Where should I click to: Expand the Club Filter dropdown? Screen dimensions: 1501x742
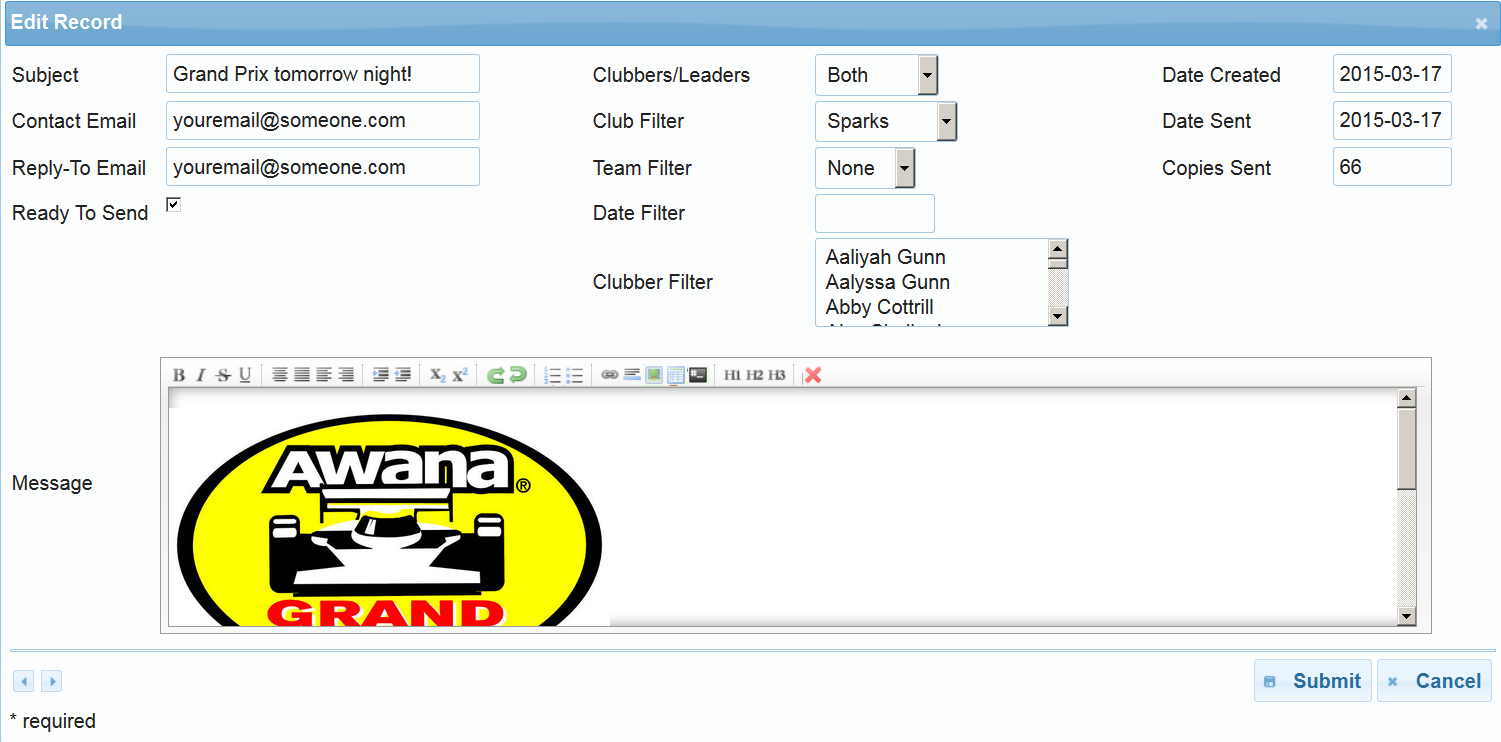click(946, 121)
